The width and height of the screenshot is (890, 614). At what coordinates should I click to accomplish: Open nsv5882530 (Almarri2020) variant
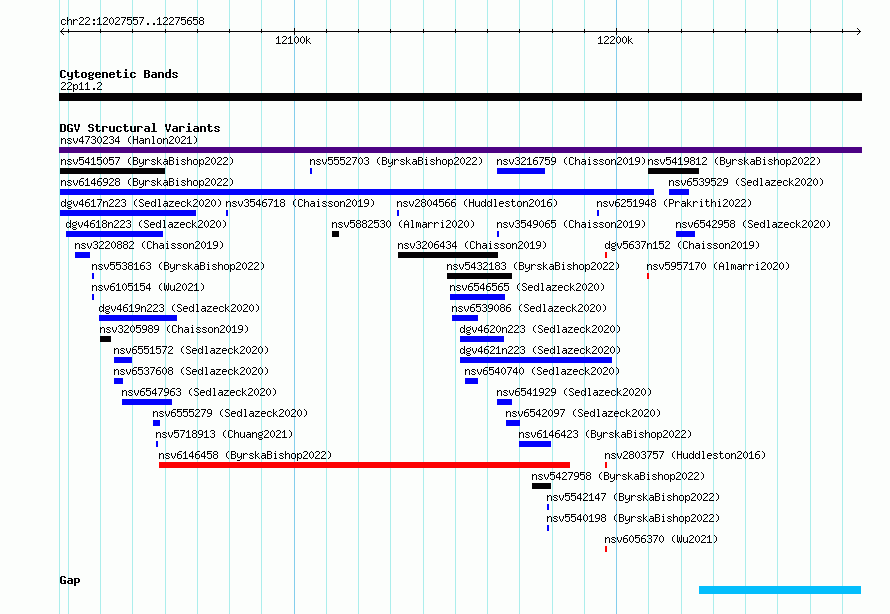pyautogui.click(x=403, y=224)
